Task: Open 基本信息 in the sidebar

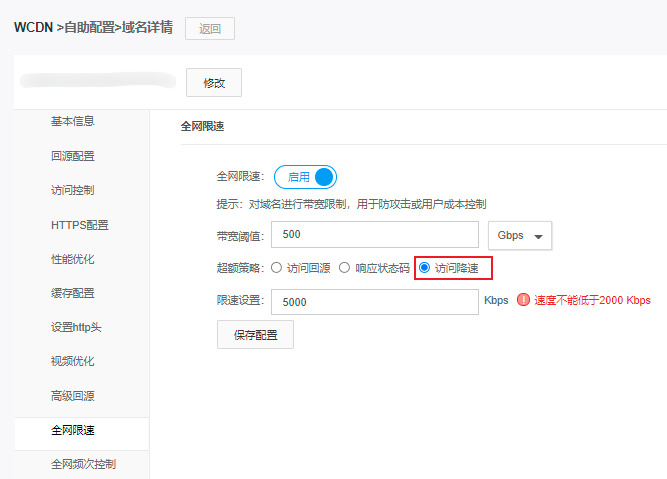Action: coord(73,121)
